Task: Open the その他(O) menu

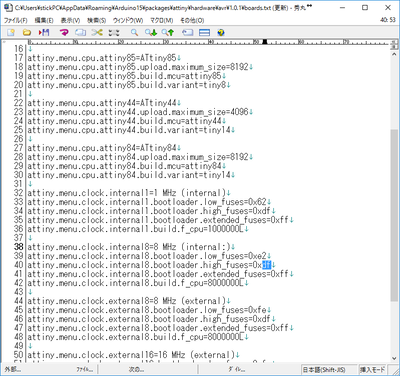Action: tap(192, 20)
